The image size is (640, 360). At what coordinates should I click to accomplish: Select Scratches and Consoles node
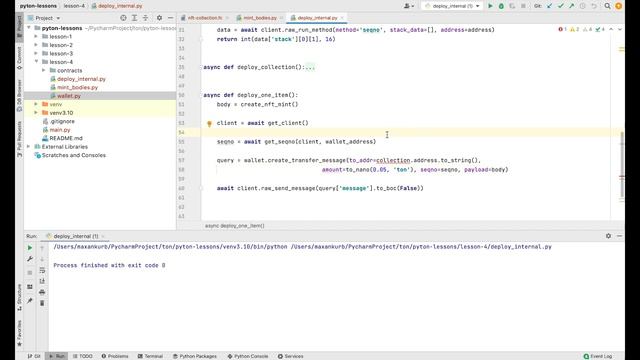coord(73,155)
